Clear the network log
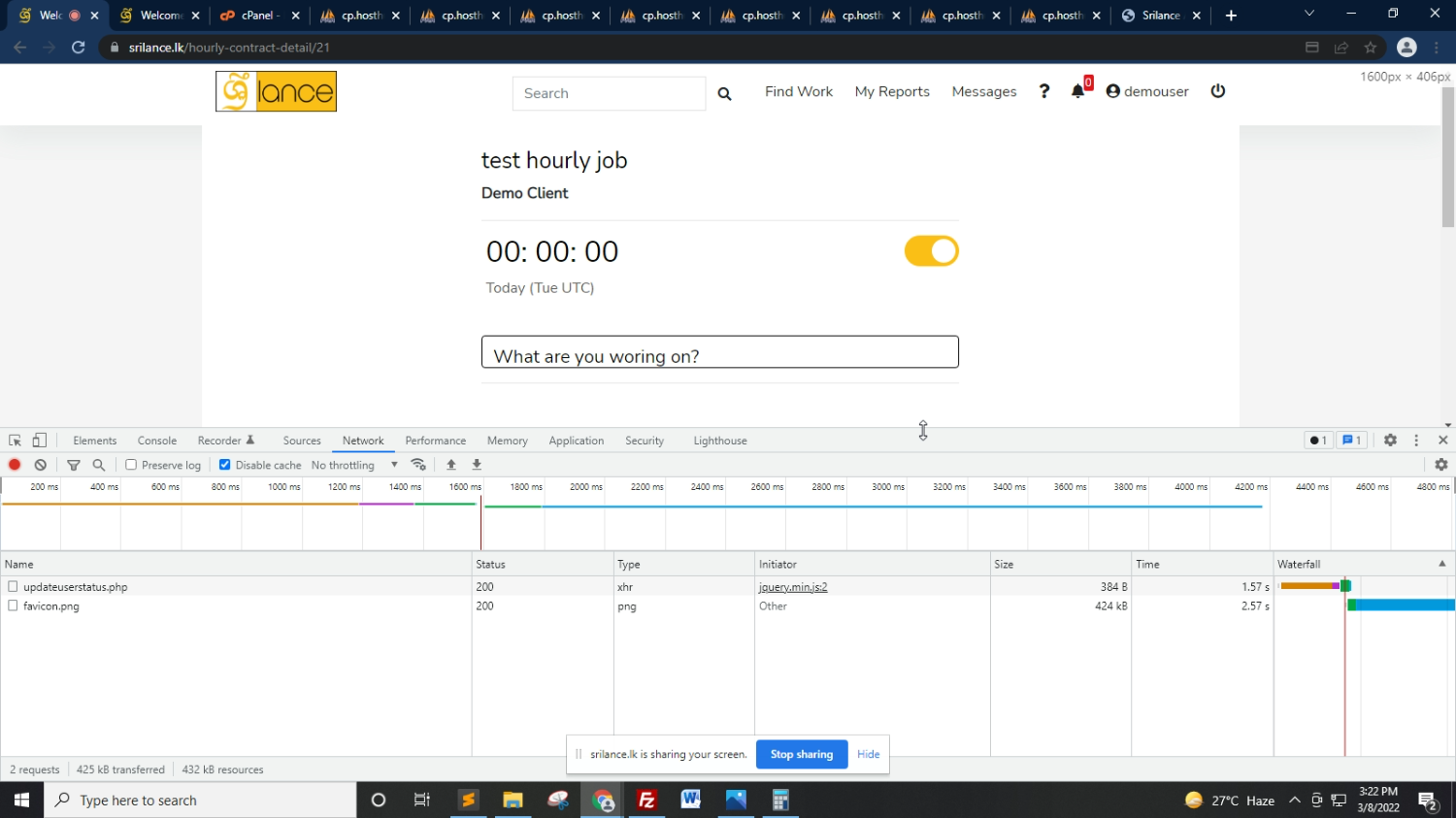Viewport: 1456px width, 818px height. [x=41, y=465]
